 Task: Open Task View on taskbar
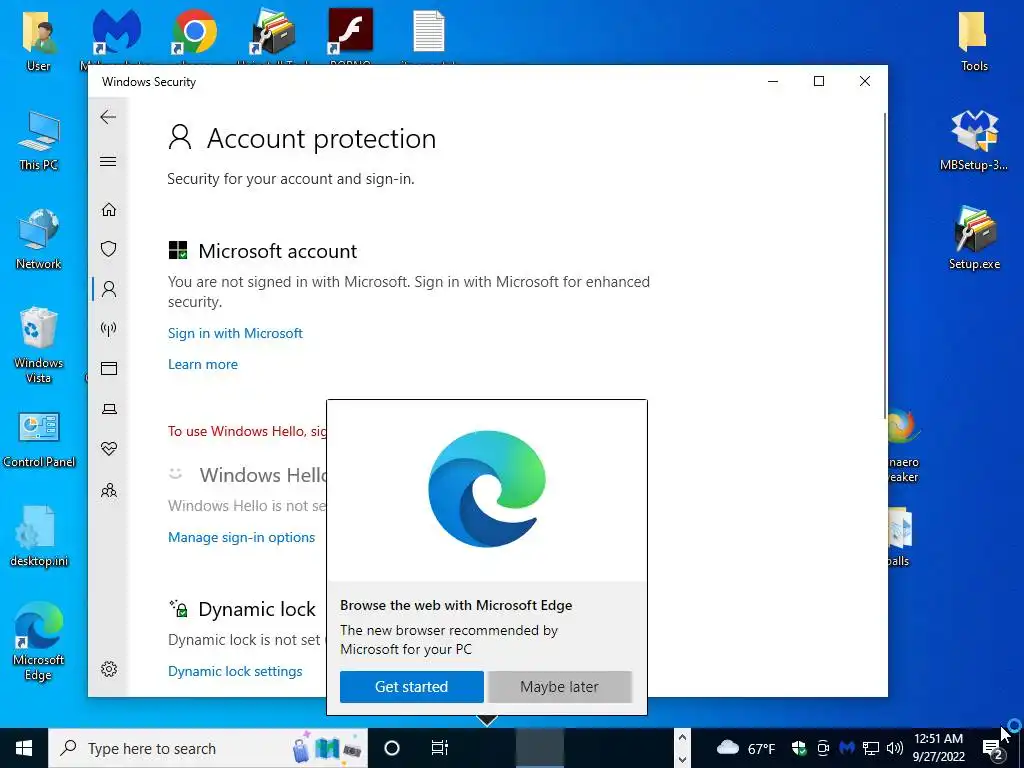click(x=440, y=748)
